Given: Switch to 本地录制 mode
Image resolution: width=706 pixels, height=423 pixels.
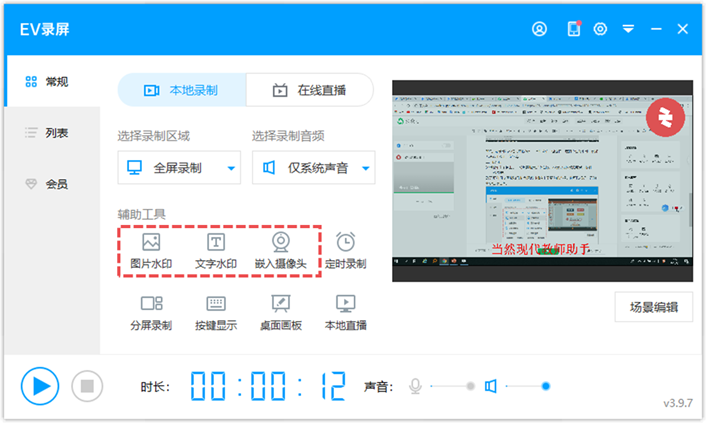Looking at the screenshot, I should (182, 90).
